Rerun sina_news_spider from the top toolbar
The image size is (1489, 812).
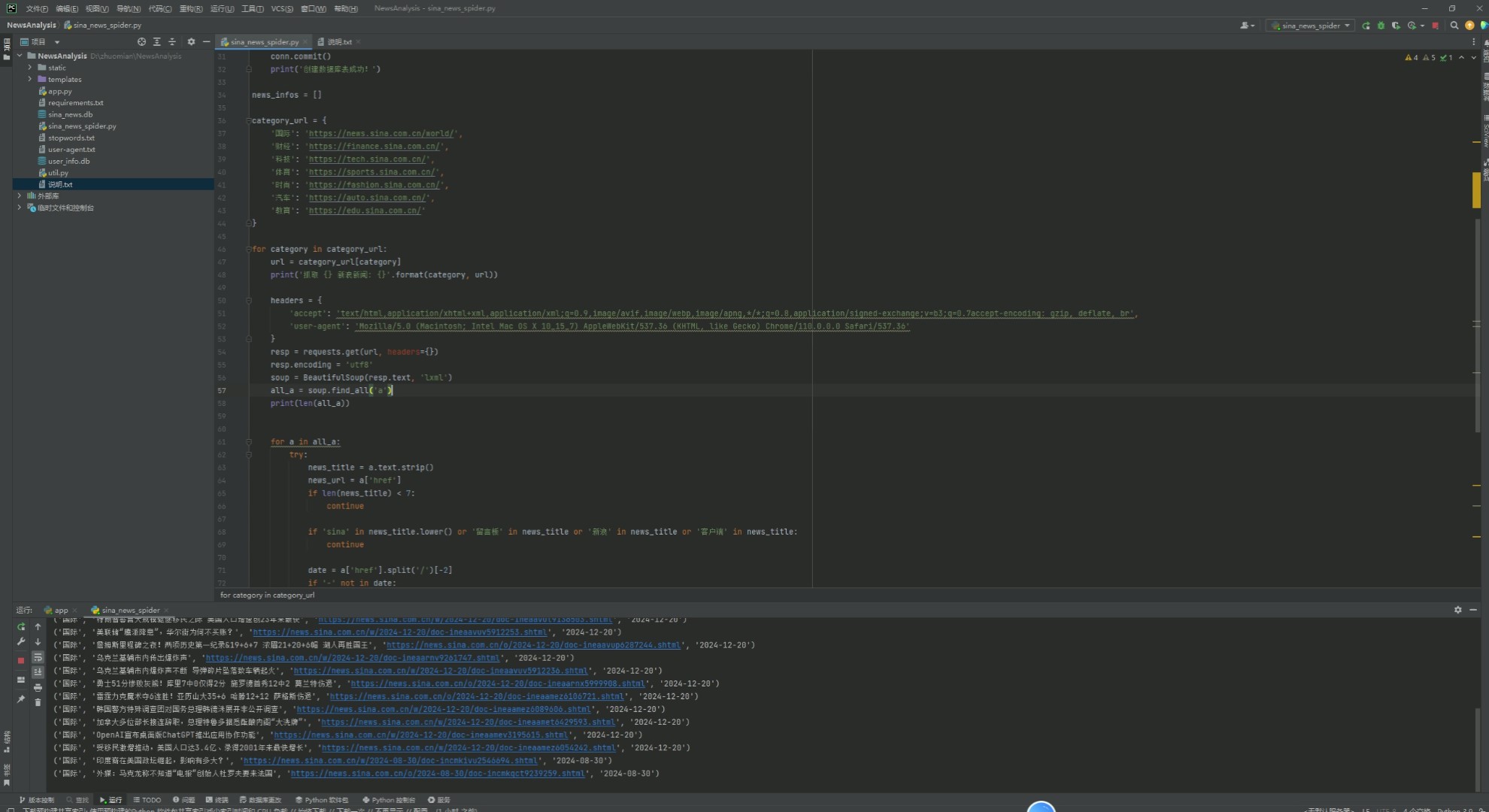1366,26
